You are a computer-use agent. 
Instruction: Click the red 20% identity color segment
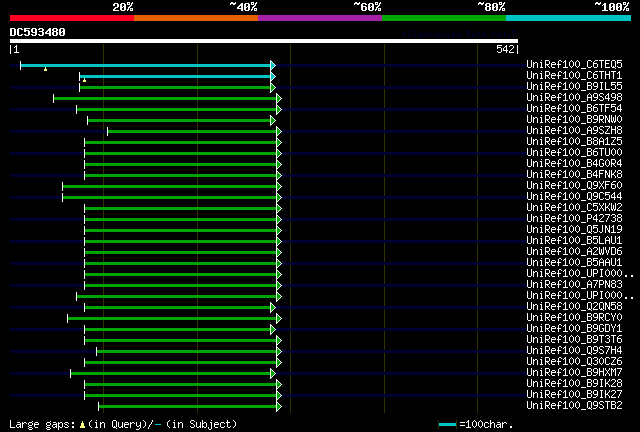pos(72,18)
